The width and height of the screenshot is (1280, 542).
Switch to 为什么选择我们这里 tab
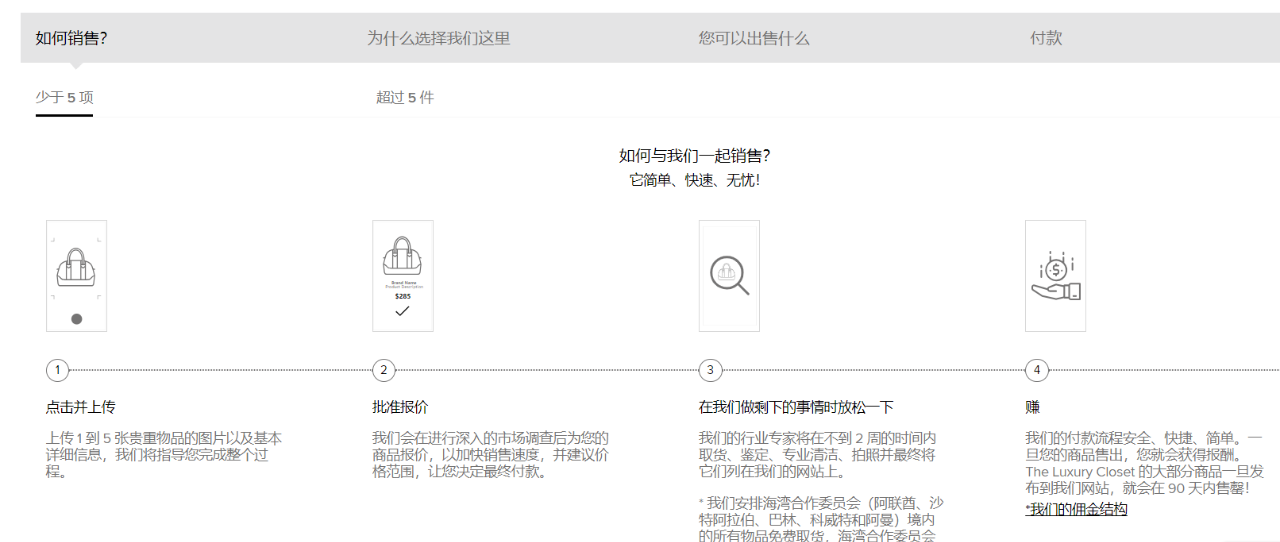tap(438, 38)
